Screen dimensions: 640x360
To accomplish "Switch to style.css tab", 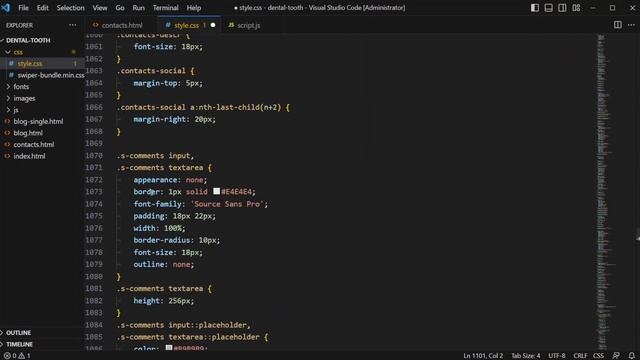I will (189, 25).
